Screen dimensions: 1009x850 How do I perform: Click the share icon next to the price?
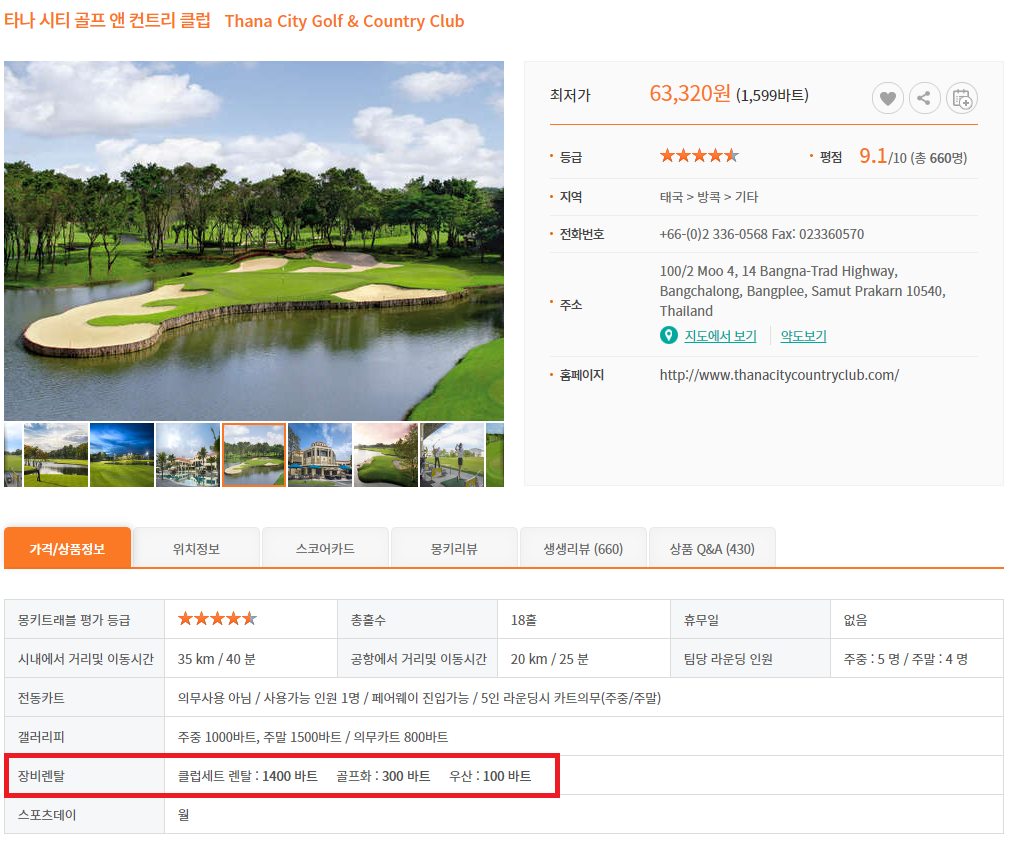[924, 98]
